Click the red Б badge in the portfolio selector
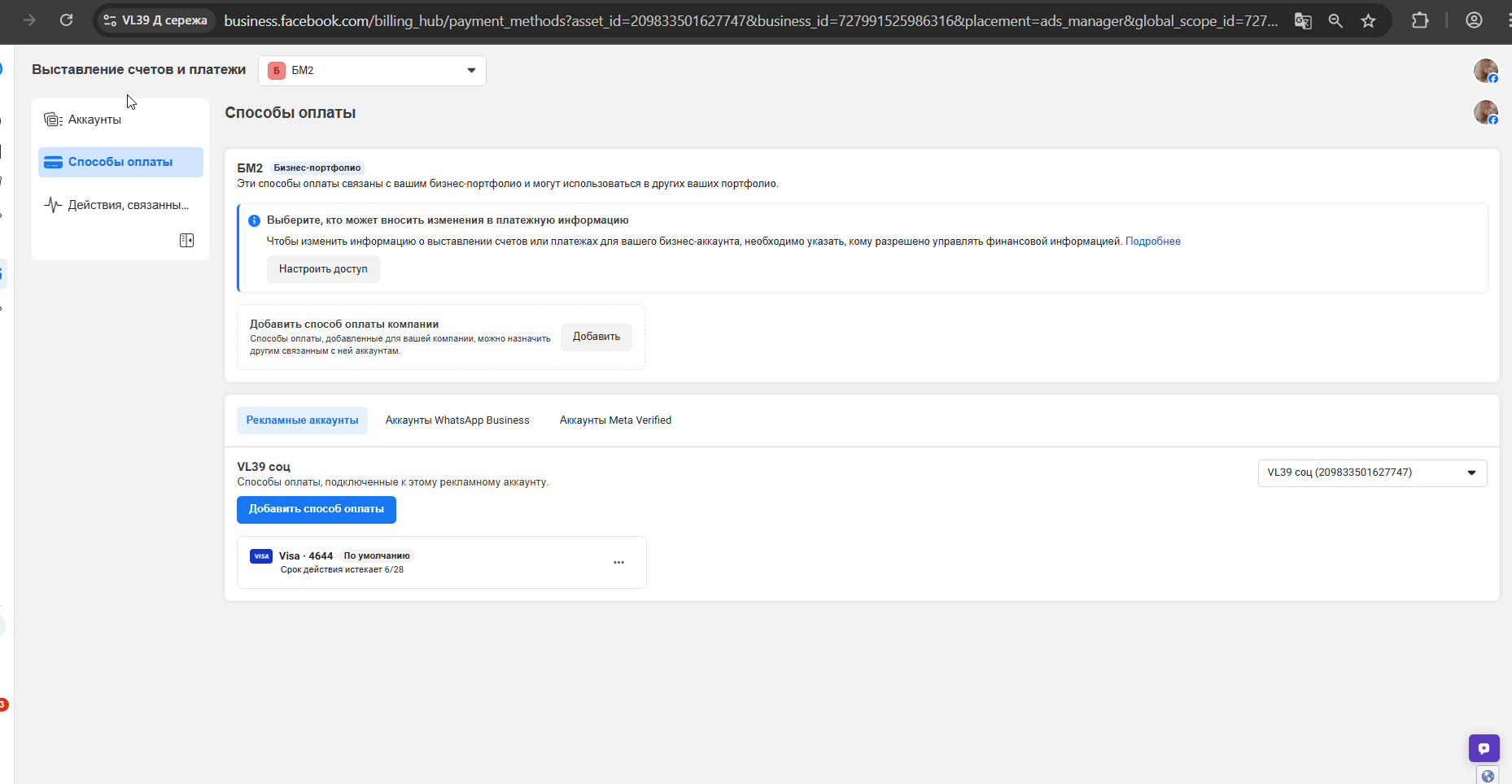 [277, 71]
